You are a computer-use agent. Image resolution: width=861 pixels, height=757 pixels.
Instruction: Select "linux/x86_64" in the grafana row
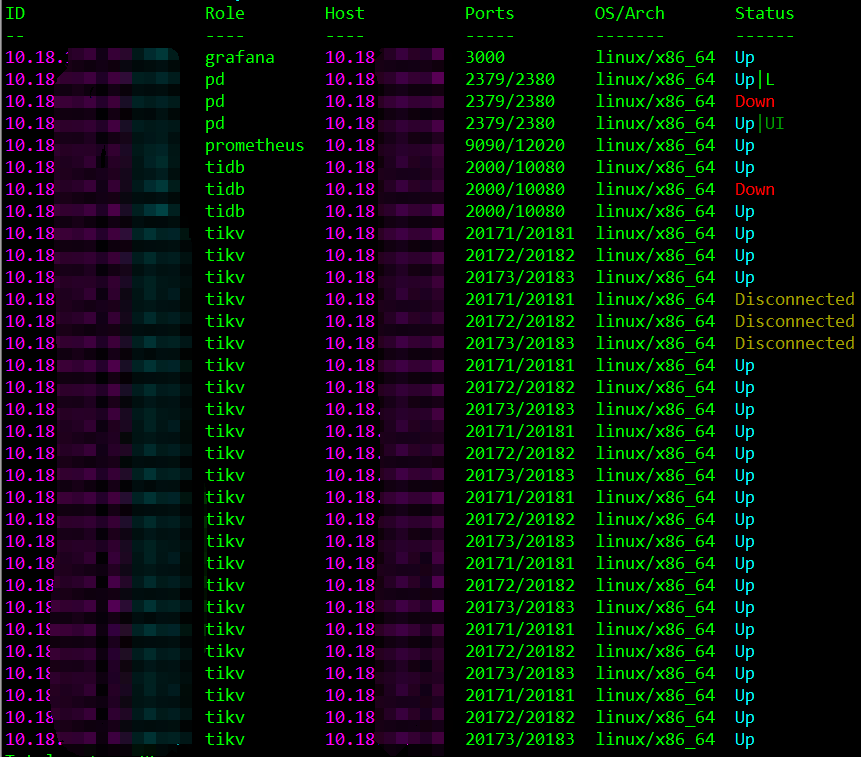click(x=655, y=58)
